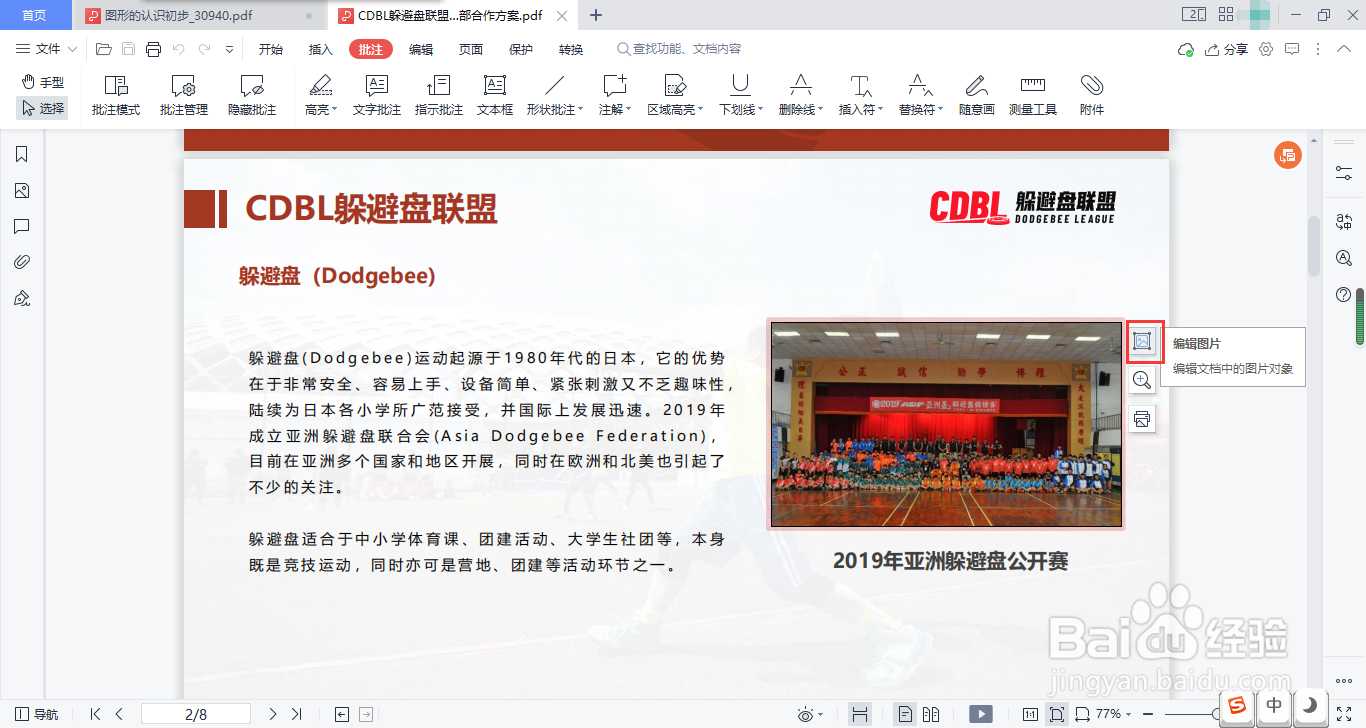Click the 编辑图片 edit image icon
This screenshot has height=728, width=1366.
[1142, 342]
